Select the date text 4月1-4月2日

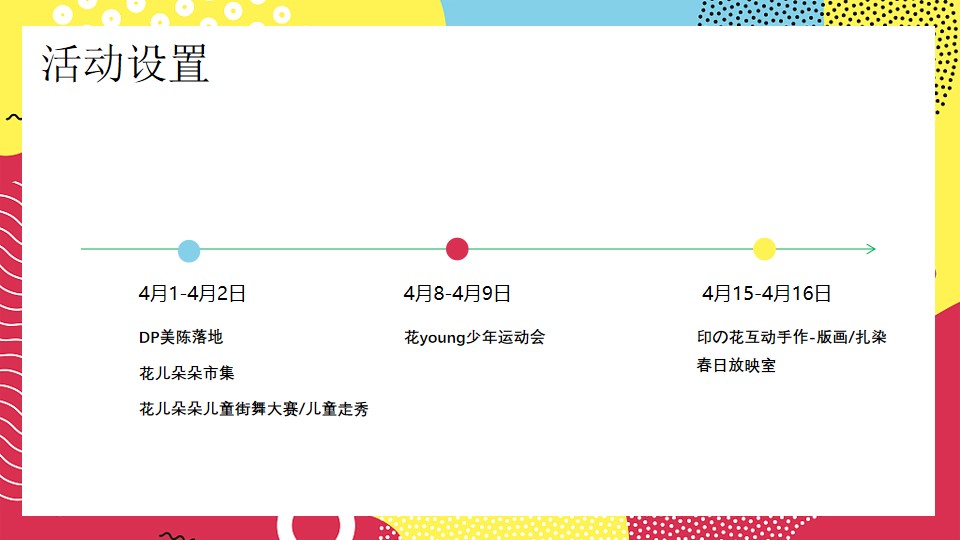(x=192, y=293)
